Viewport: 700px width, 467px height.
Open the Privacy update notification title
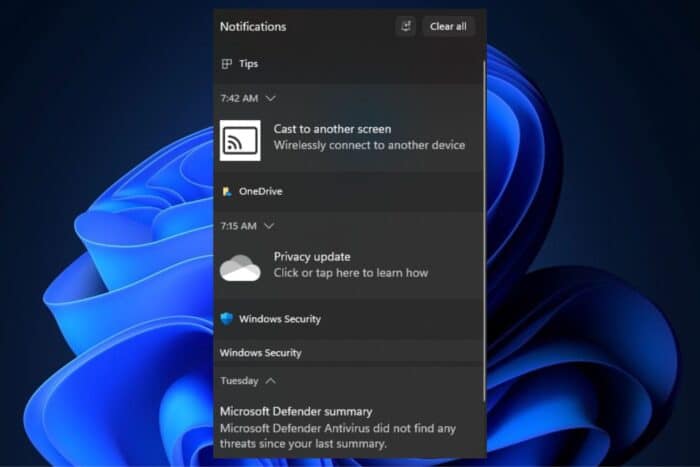[x=312, y=257]
